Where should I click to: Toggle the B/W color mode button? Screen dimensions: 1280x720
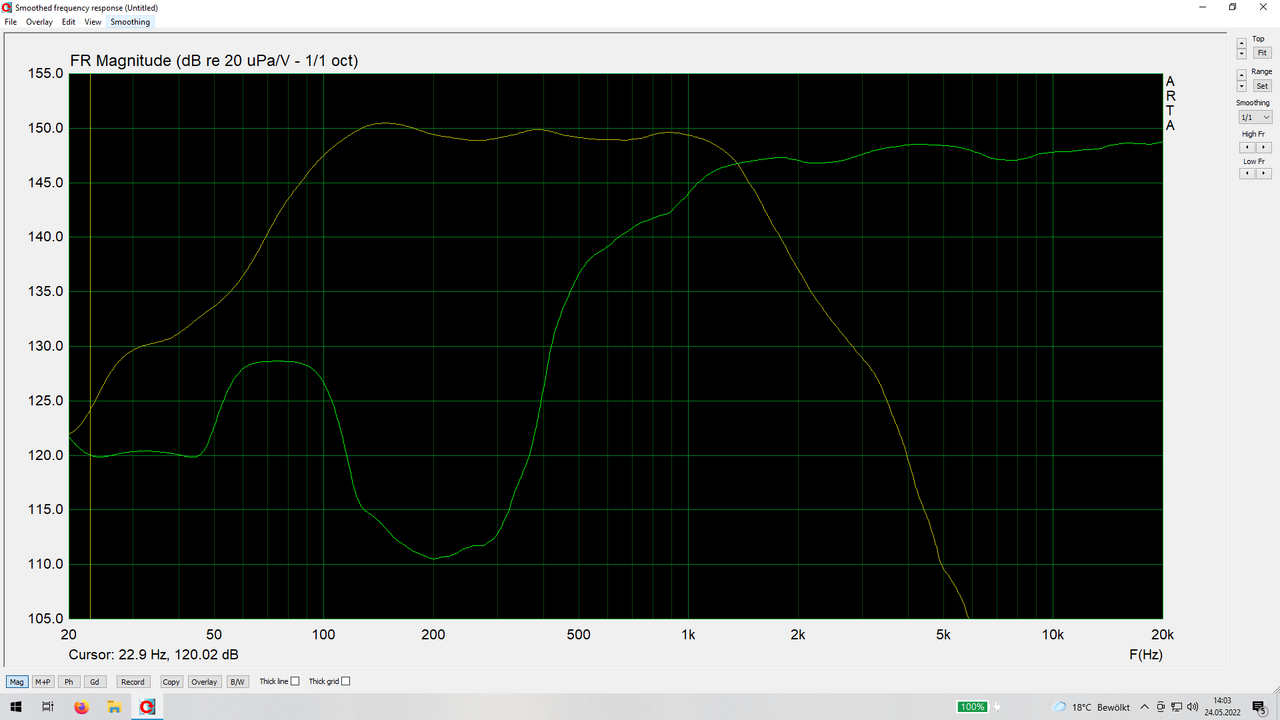[237, 682]
